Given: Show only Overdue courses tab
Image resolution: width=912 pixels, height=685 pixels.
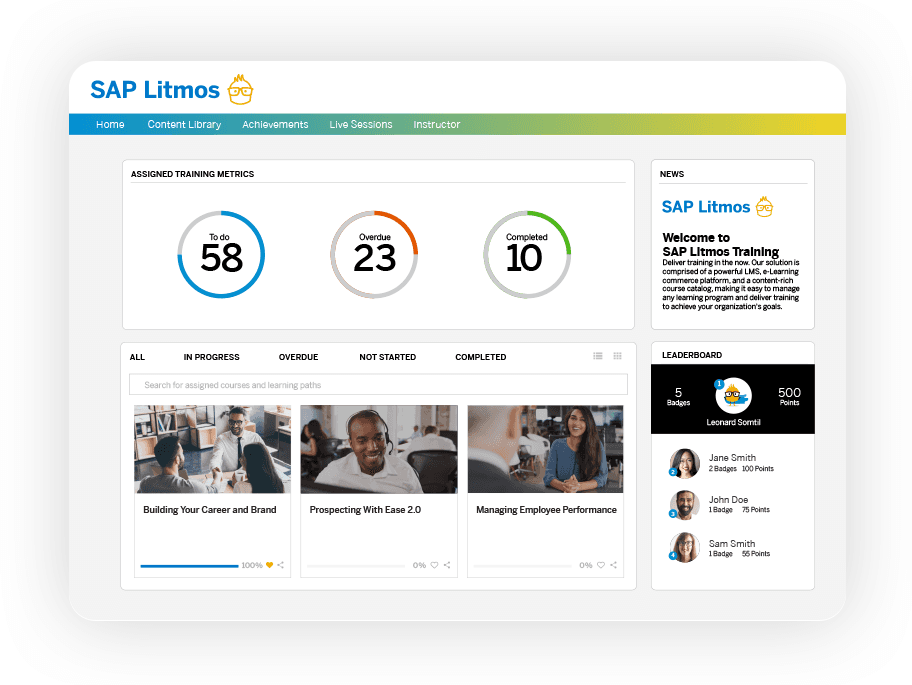Looking at the screenshot, I should [x=298, y=357].
